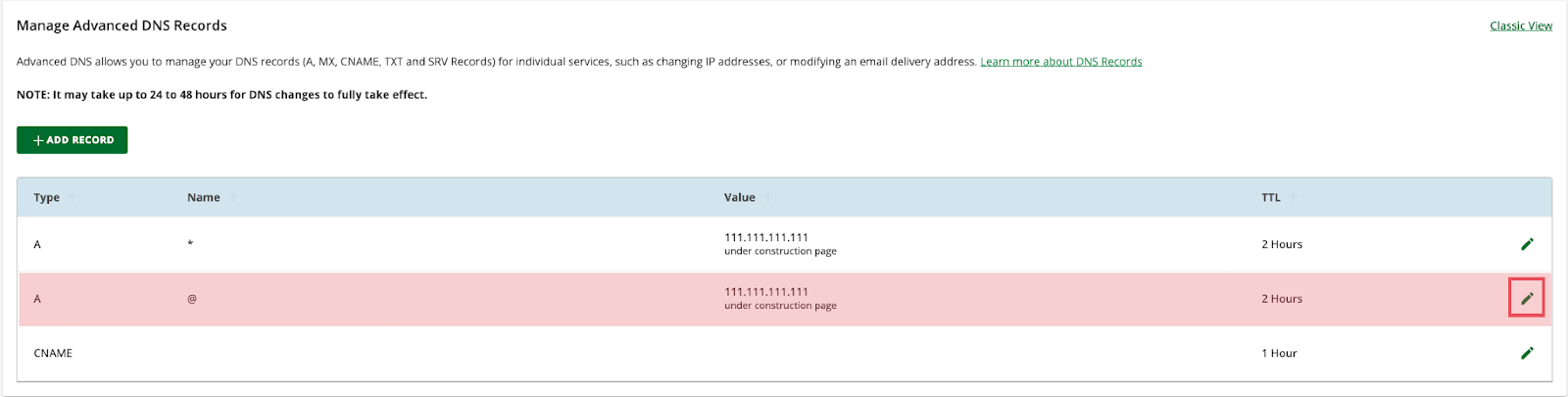Viewport: 1568px width, 397px height.
Task: Click the Manage Advanced DNS Records heading
Action: [122, 25]
